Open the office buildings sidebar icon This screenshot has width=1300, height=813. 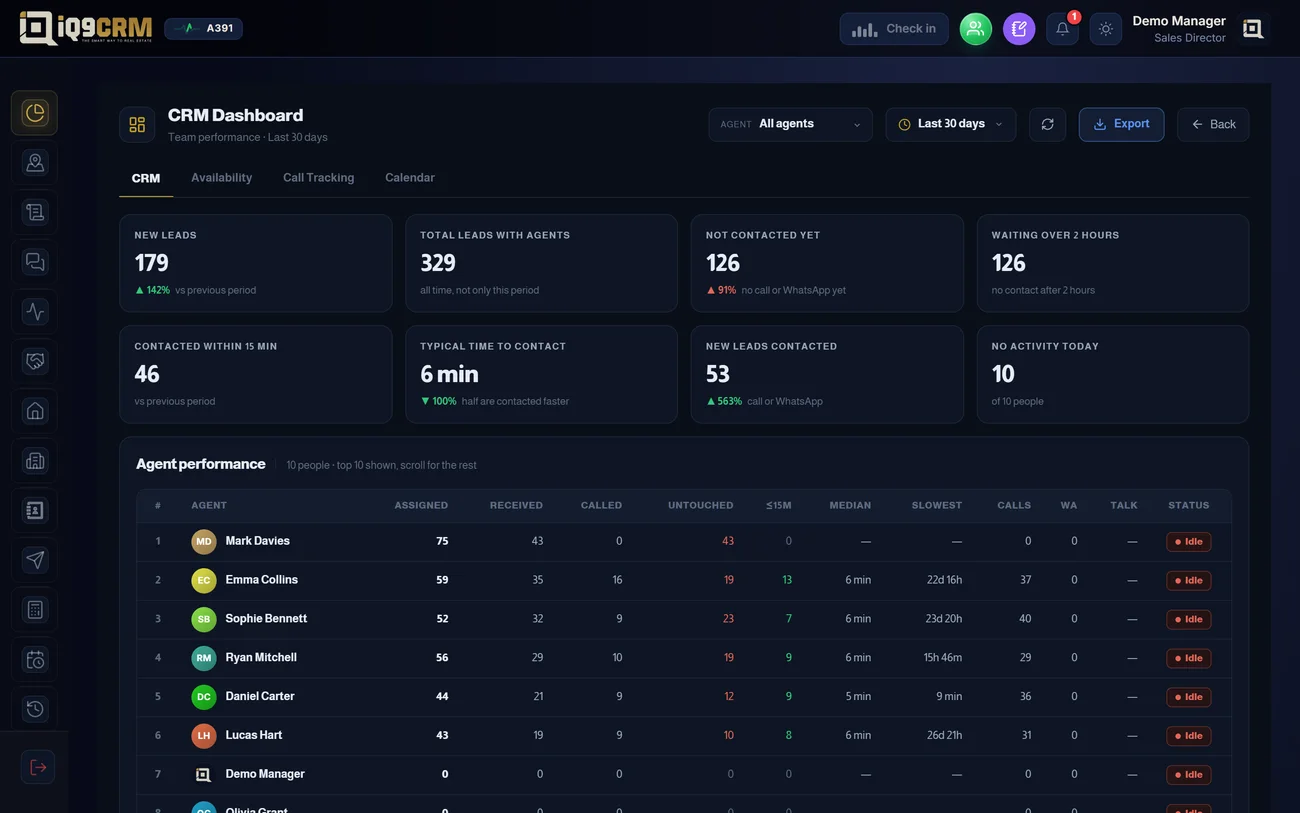click(35, 461)
